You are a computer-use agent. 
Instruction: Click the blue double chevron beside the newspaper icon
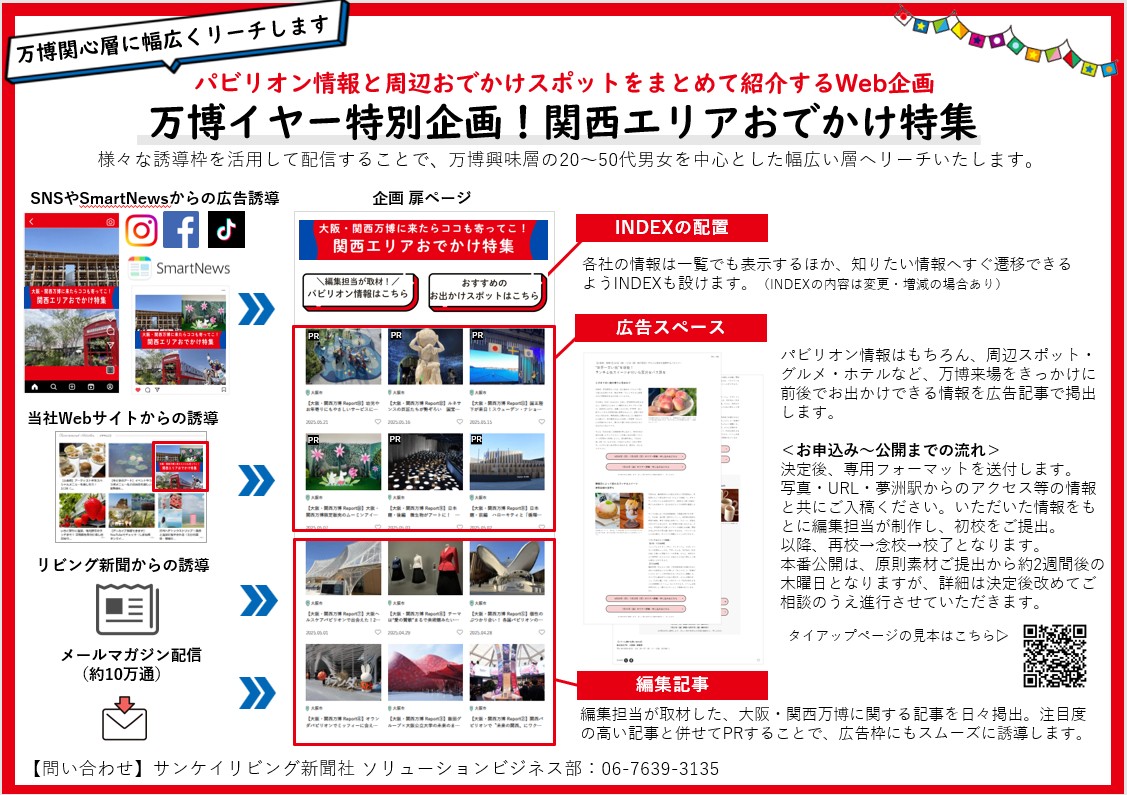258,601
